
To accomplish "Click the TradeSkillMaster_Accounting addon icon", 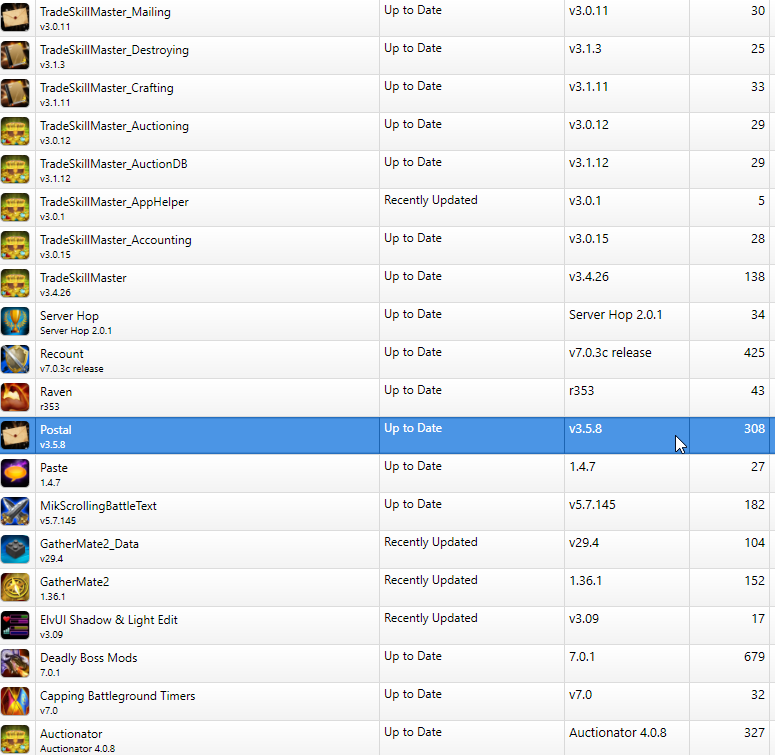I will pos(15,246).
